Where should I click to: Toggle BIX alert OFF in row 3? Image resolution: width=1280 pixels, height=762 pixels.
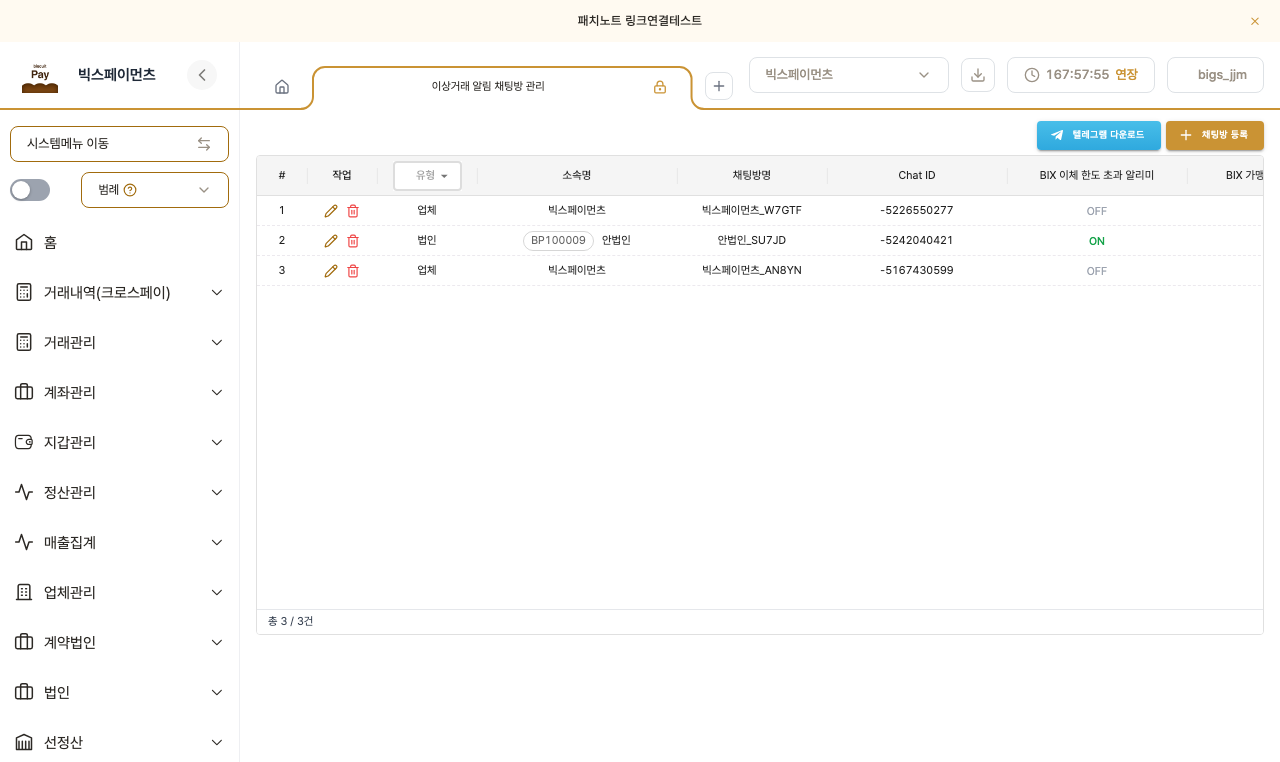[x=1097, y=271]
